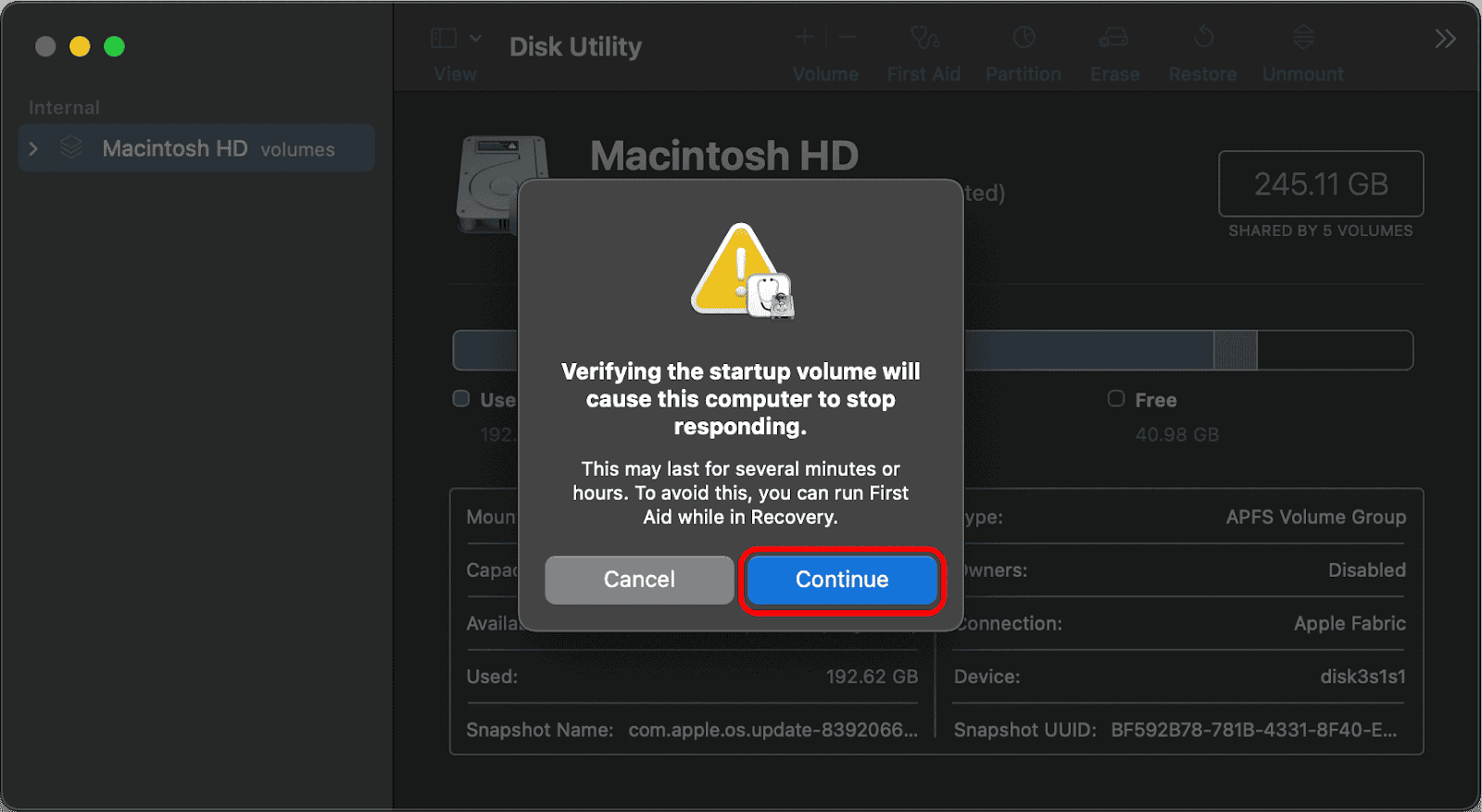Viewport: 1482px width, 812px height.
Task: Click the remove volume minus icon
Action: [848, 38]
